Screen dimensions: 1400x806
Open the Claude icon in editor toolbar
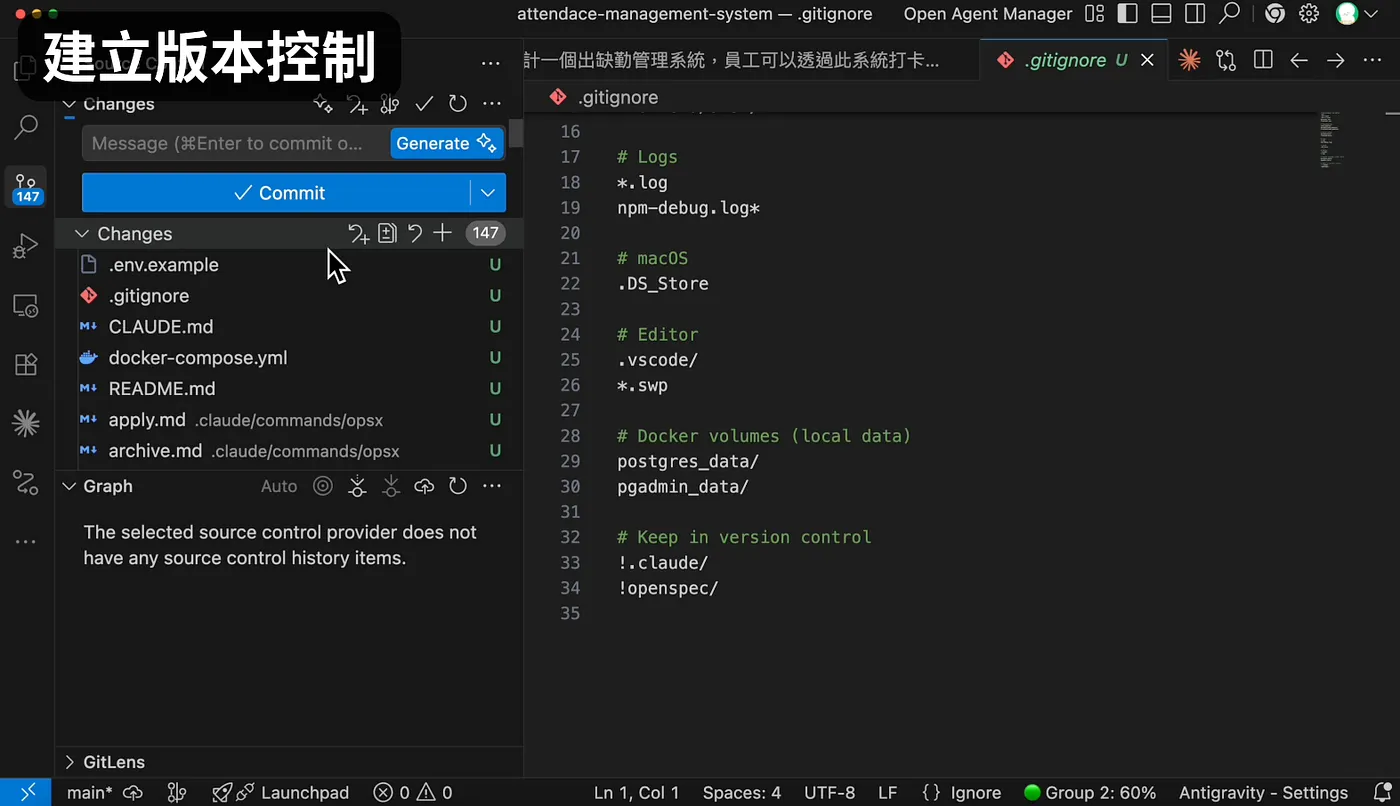point(1189,60)
